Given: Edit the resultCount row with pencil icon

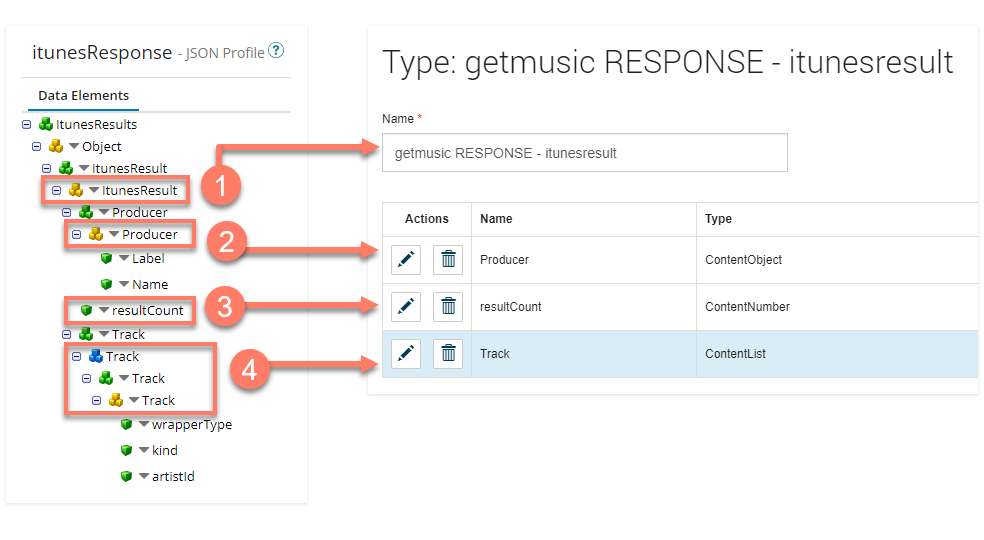Looking at the screenshot, I should pos(406,306).
